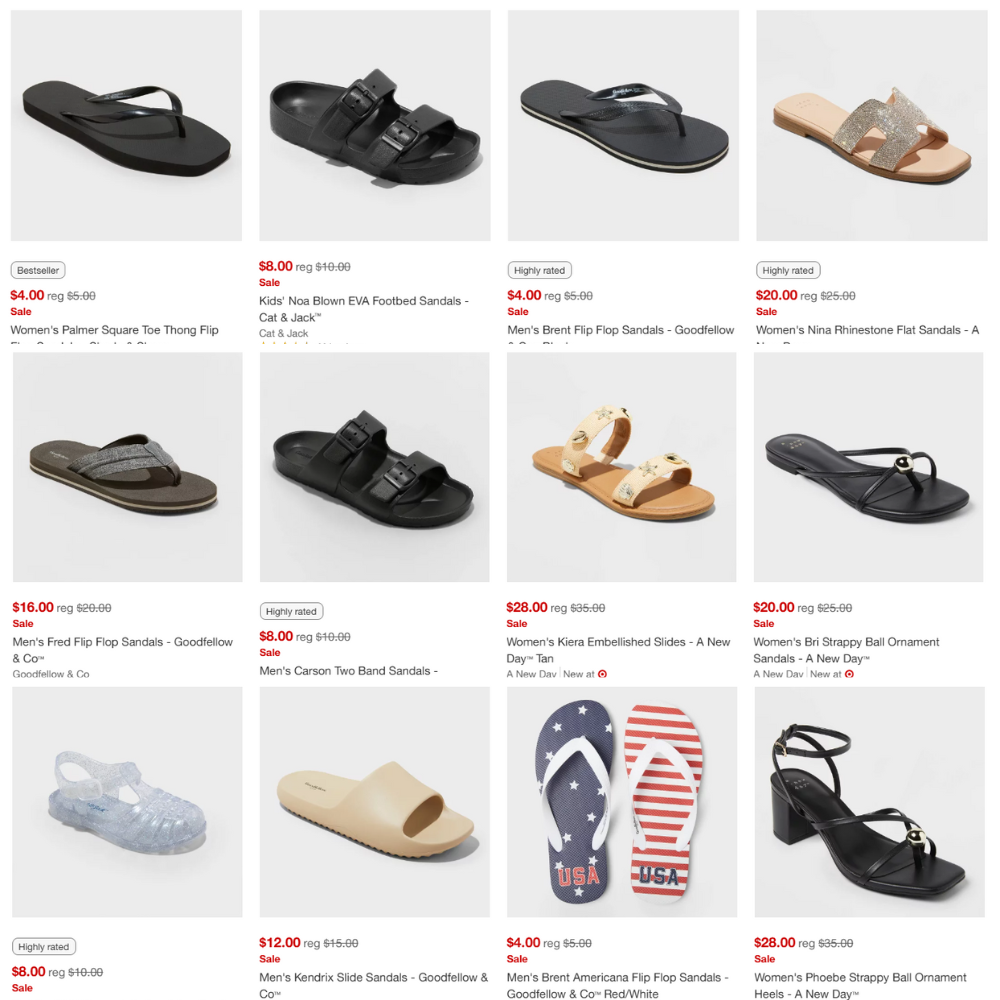The image size is (1000, 1000).
Task: Click Women's Kiera Embellished Slides title link
Action: [618, 650]
